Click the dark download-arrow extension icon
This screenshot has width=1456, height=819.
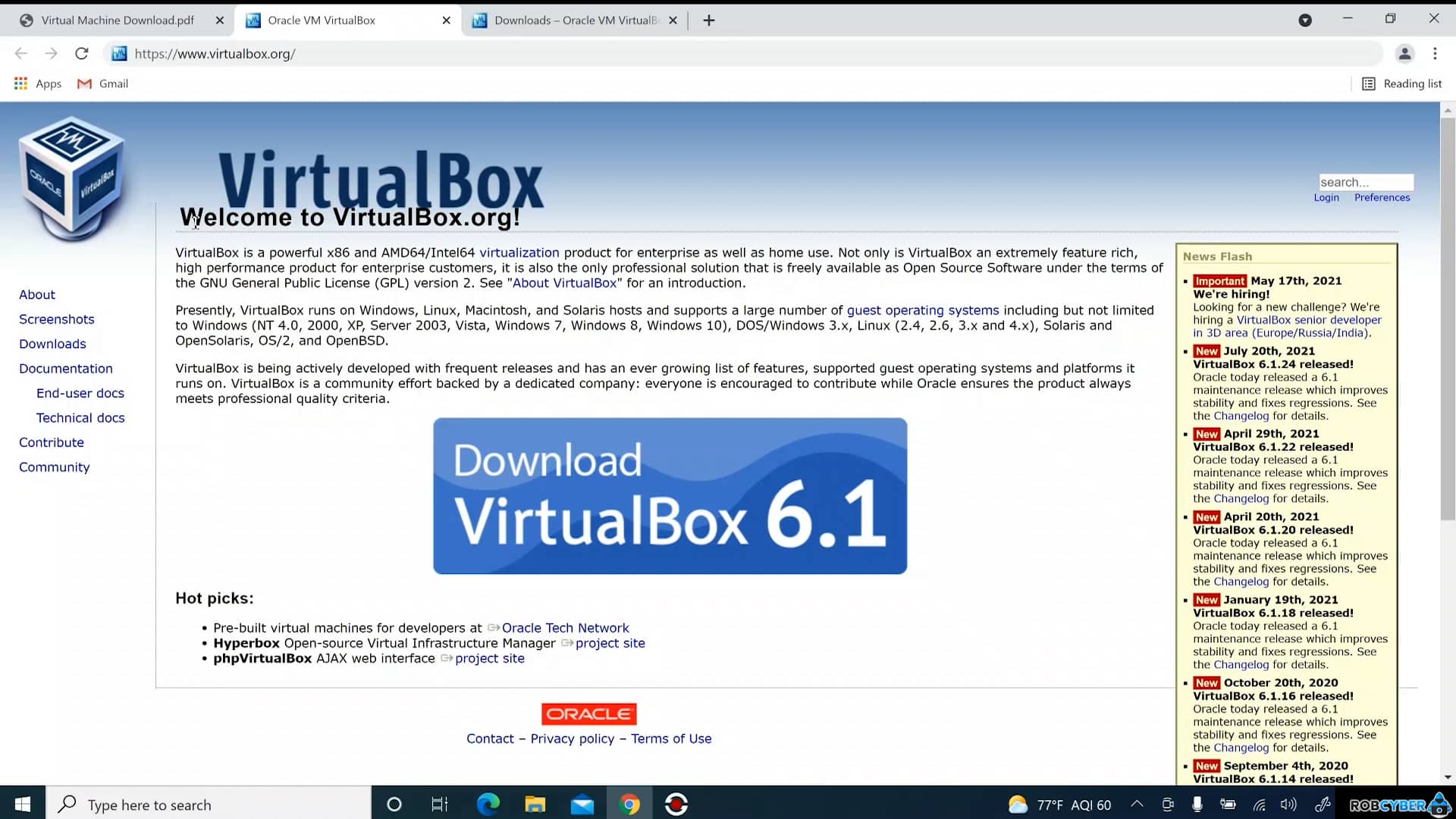[1305, 20]
